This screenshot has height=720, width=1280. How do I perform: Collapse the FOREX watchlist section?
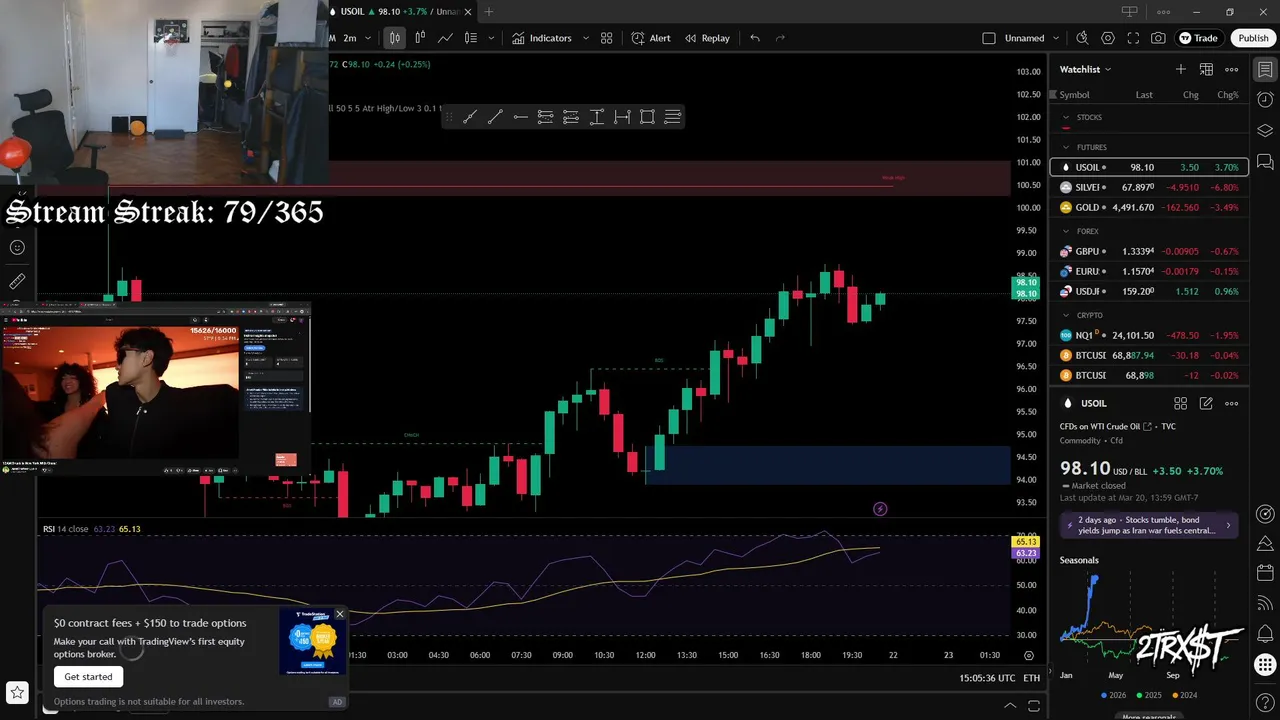1066,231
